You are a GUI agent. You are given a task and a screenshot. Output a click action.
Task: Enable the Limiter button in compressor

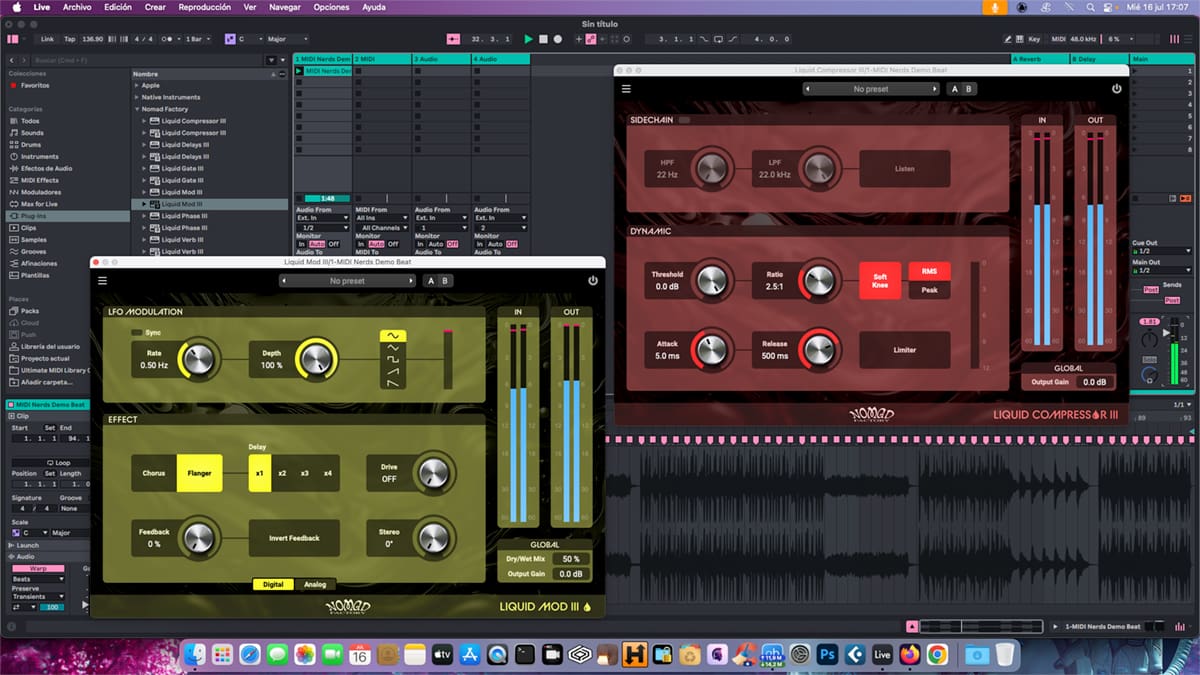(x=905, y=350)
